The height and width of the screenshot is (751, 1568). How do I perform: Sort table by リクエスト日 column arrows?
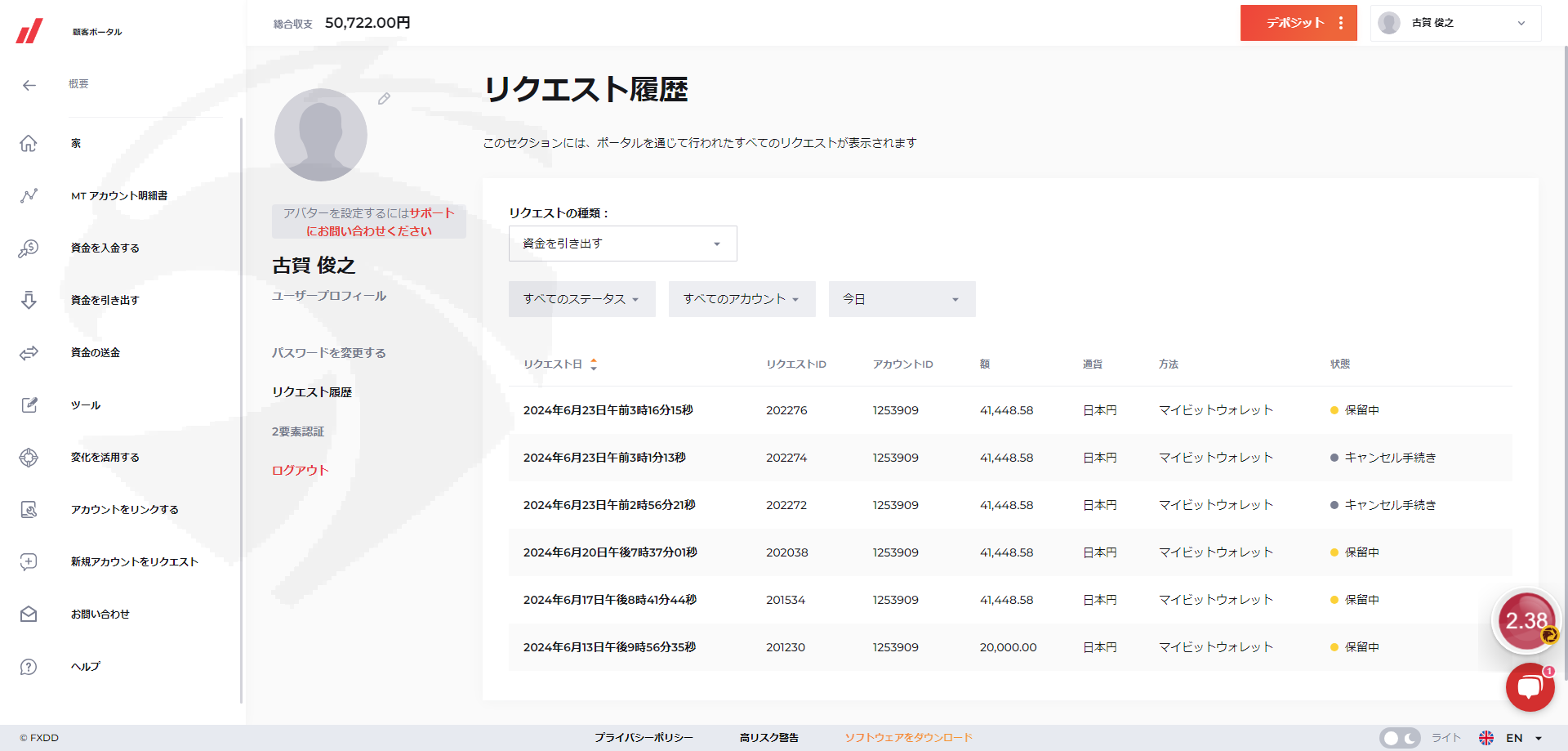[594, 364]
